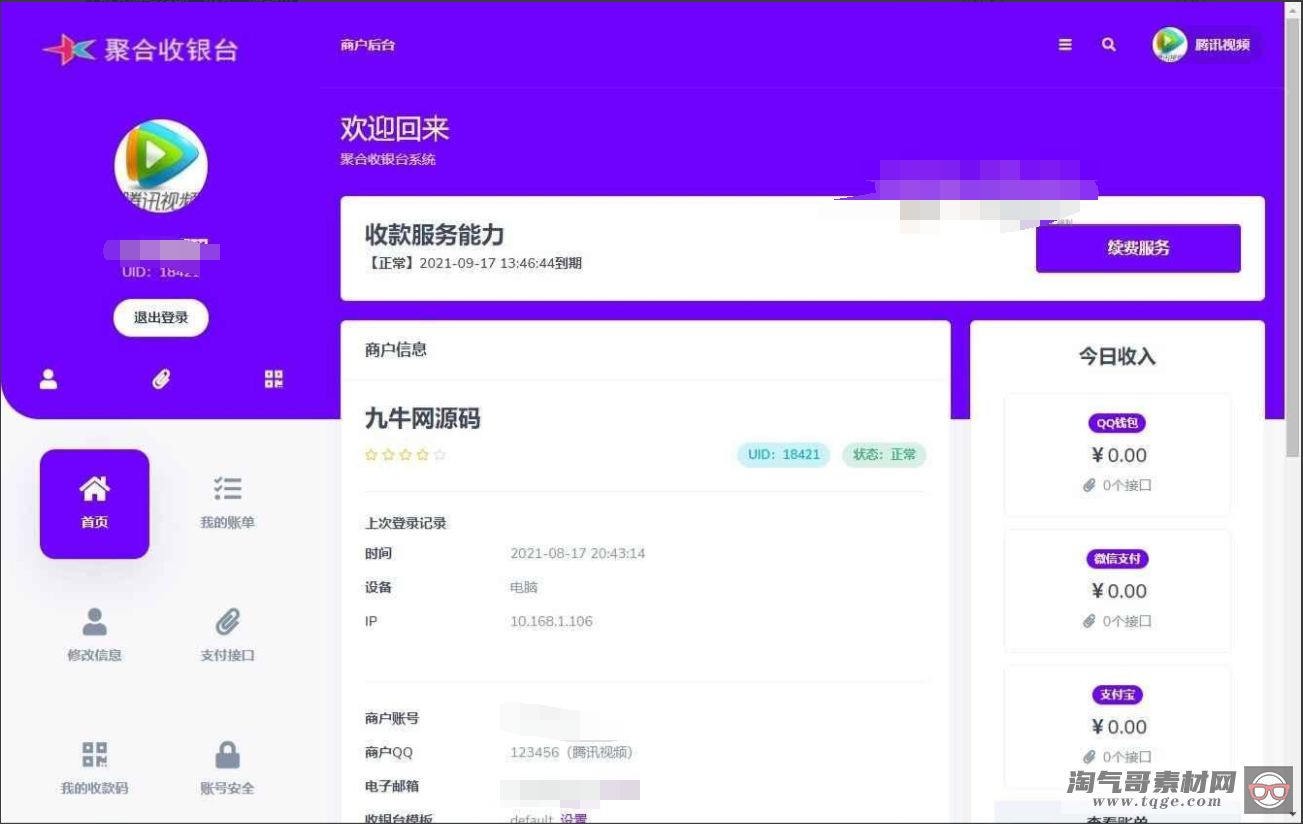This screenshot has height=824, width=1303.
Task: Click the star rating under 九牛网源码
Action: [405, 455]
